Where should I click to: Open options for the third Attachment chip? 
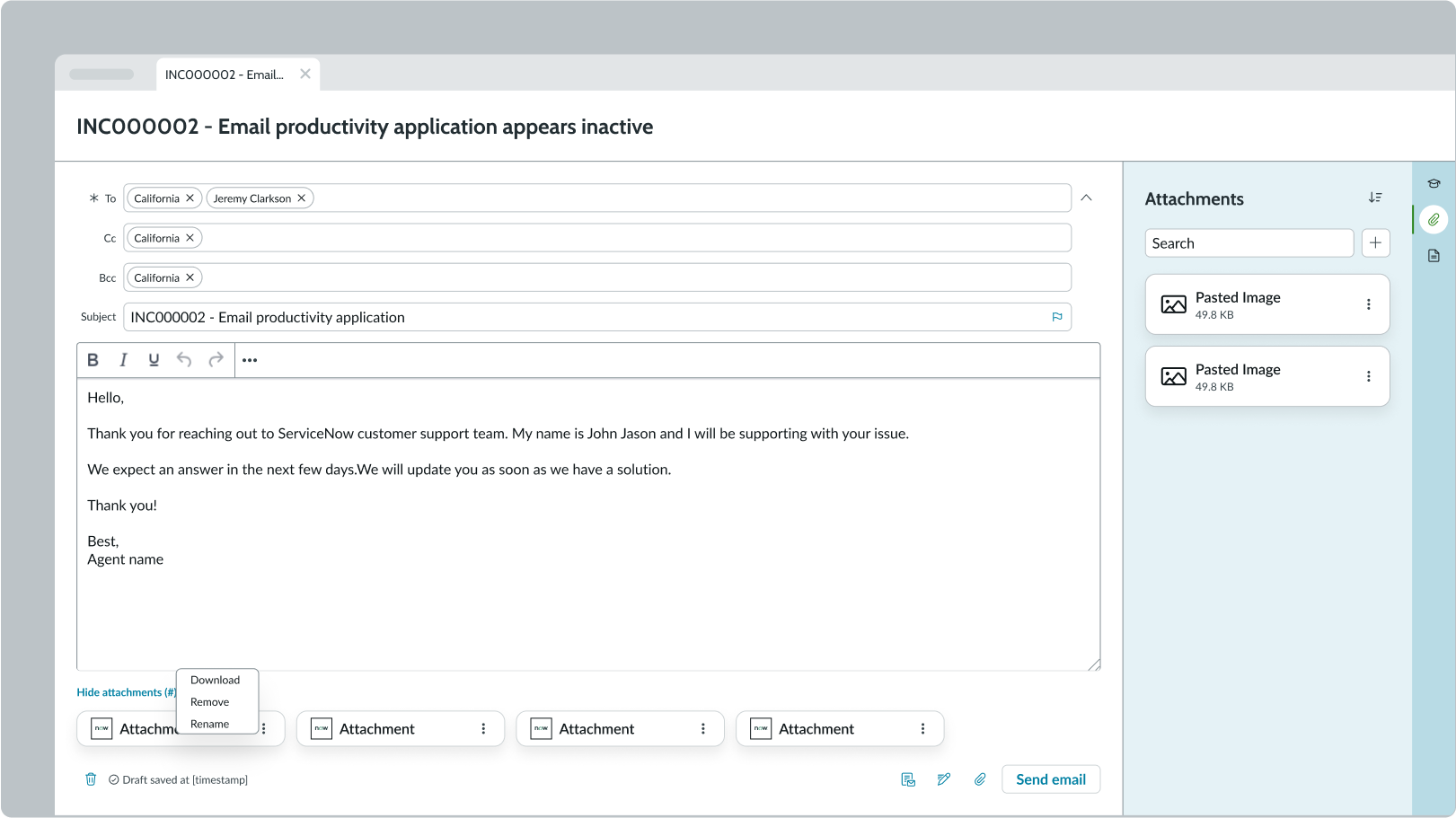[703, 729]
